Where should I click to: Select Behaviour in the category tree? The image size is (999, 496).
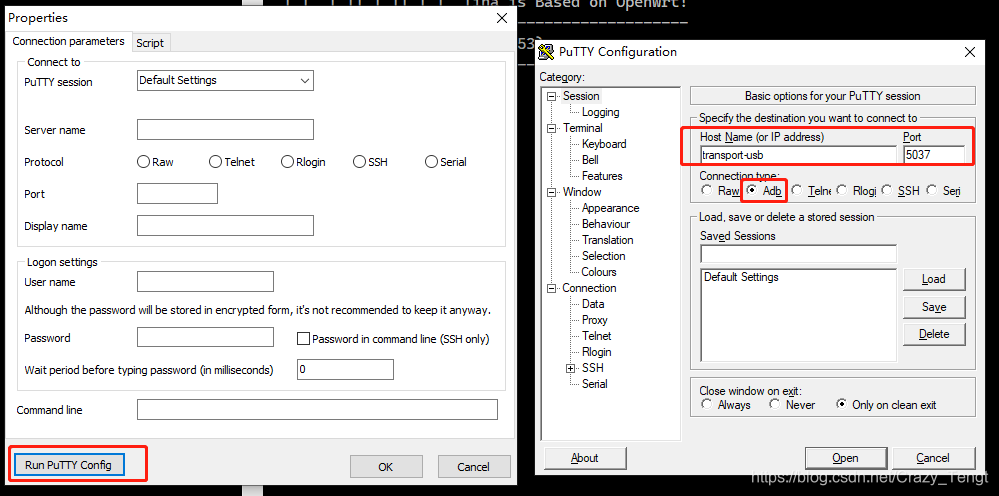[x=606, y=224]
